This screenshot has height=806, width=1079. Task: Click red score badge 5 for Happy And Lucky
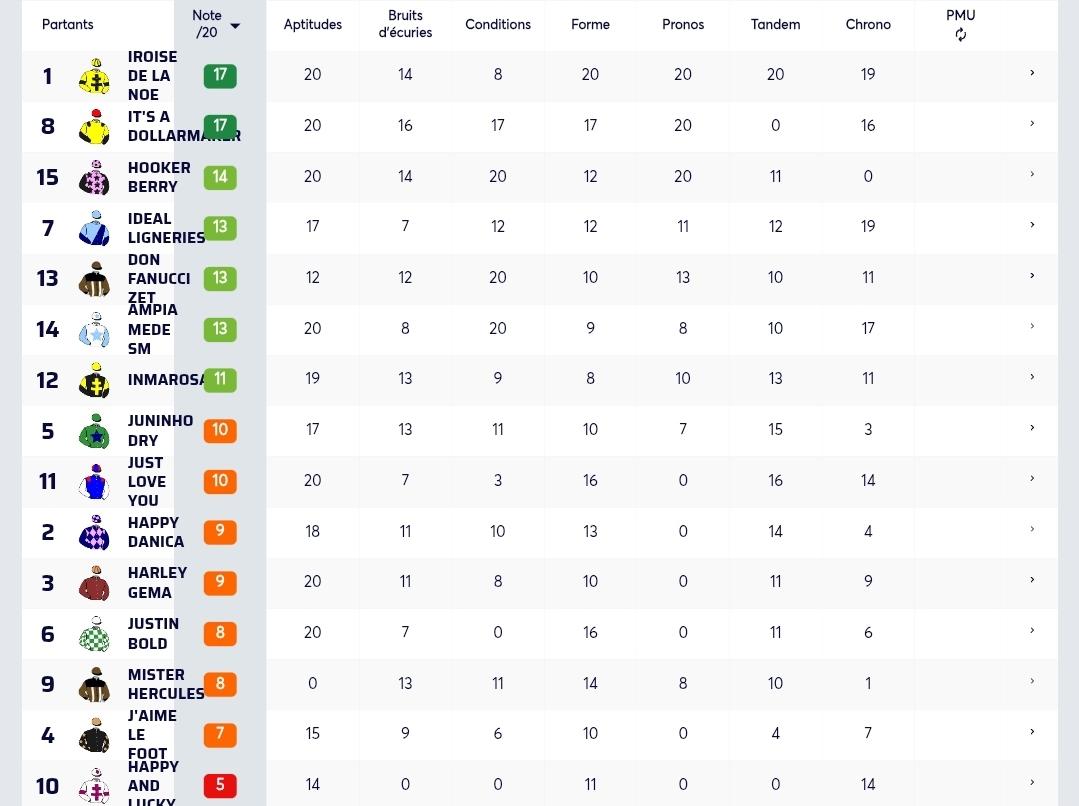tap(220, 785)
